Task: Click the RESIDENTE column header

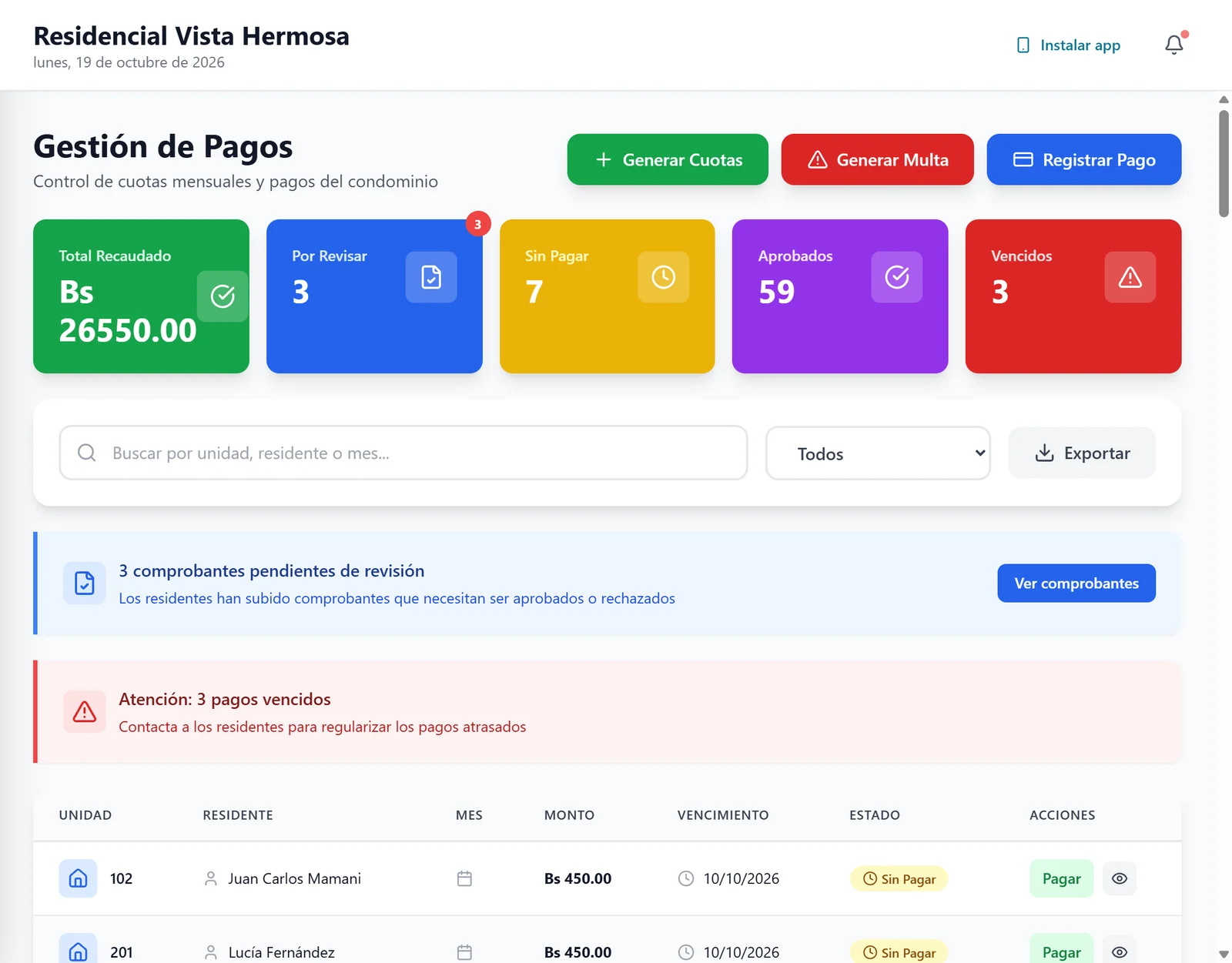Action: coord(238,815)
